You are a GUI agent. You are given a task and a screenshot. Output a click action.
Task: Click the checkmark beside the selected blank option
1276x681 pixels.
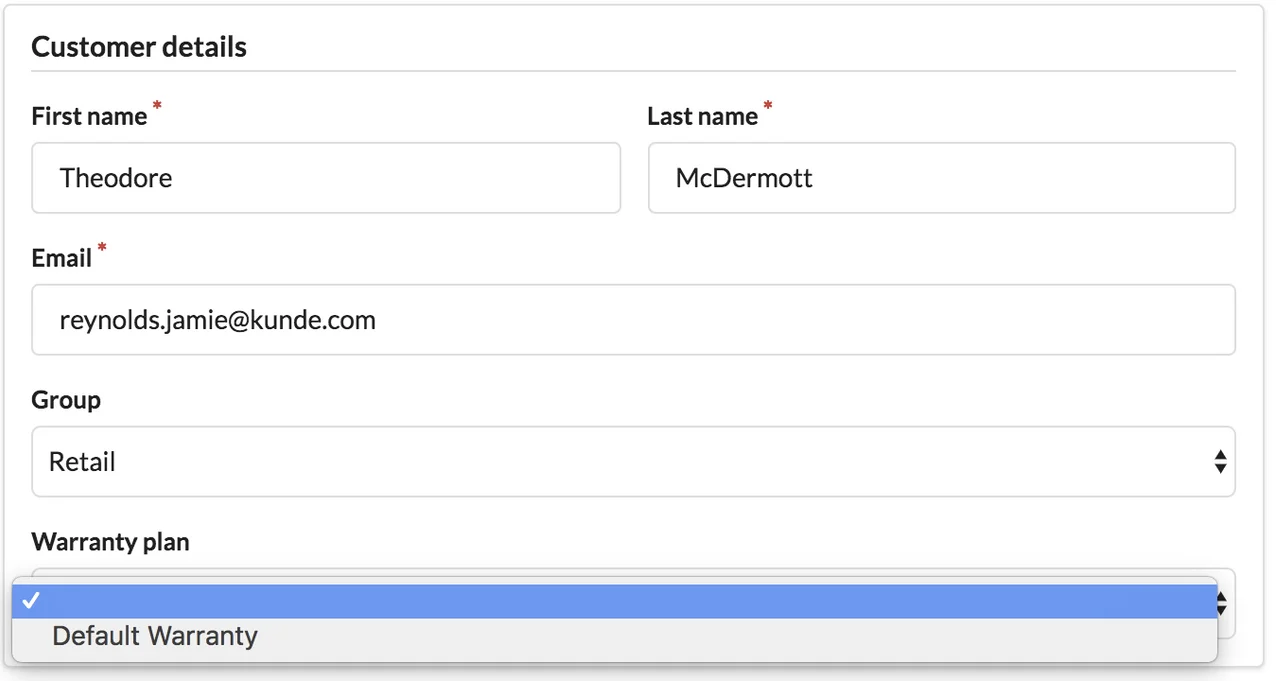pyautogui.click(x=31, y=601)
